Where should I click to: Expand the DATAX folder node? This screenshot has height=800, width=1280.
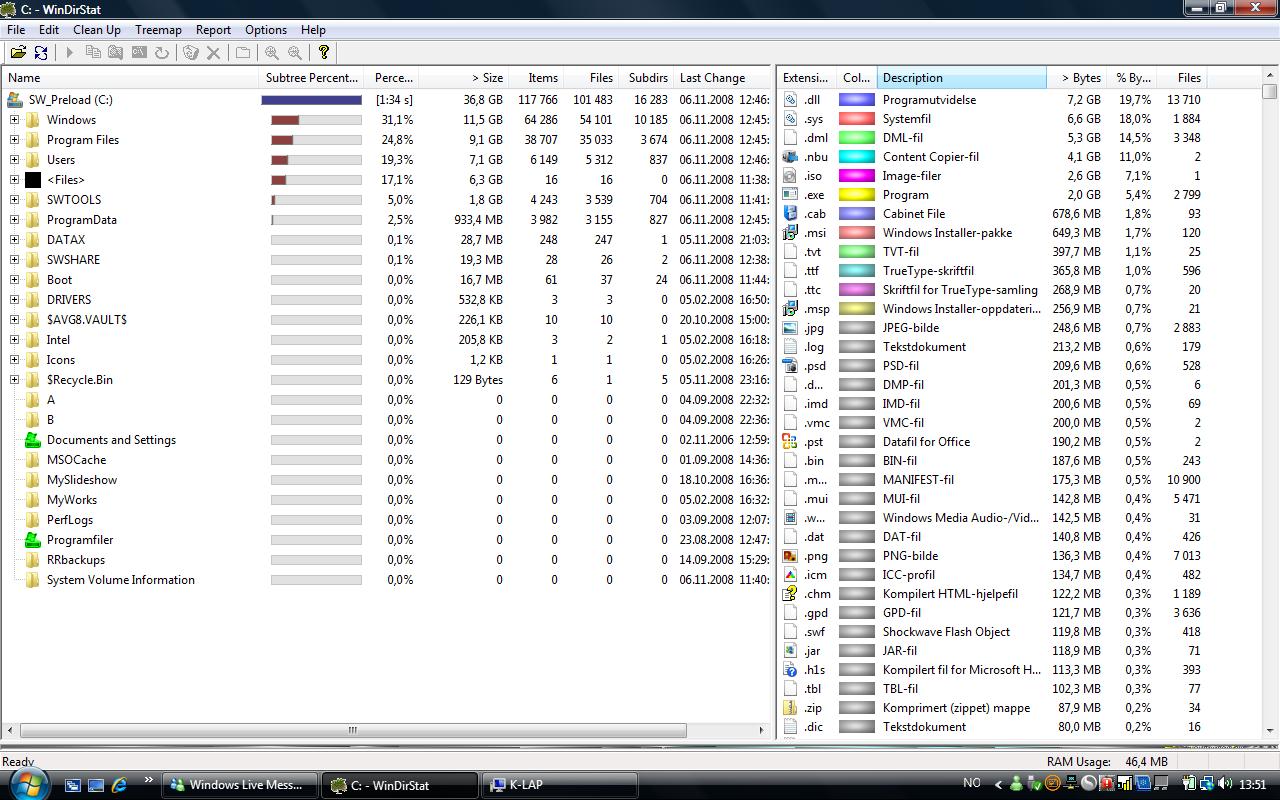click(14, 240)
